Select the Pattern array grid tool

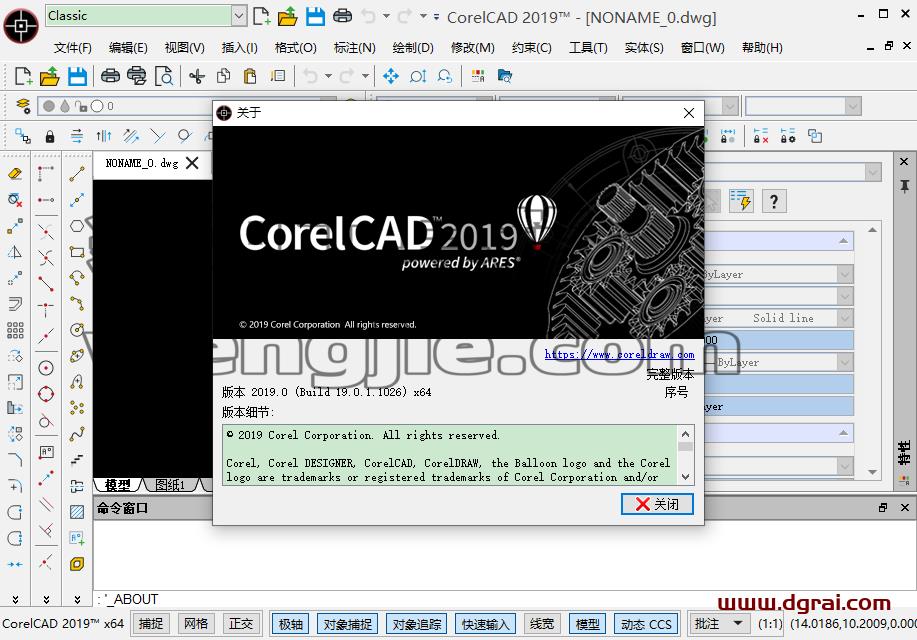tap(15, 331)
